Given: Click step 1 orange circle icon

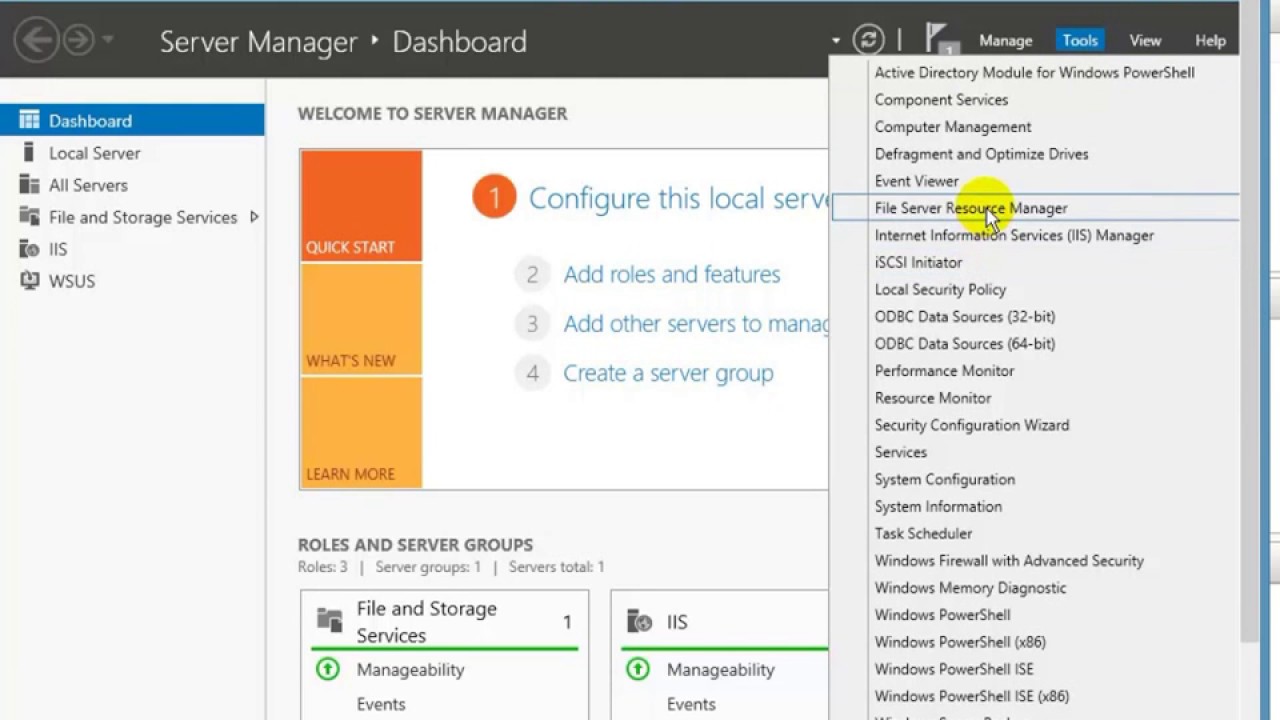Looking at the screenshot, I should click(x=494, y=197).
